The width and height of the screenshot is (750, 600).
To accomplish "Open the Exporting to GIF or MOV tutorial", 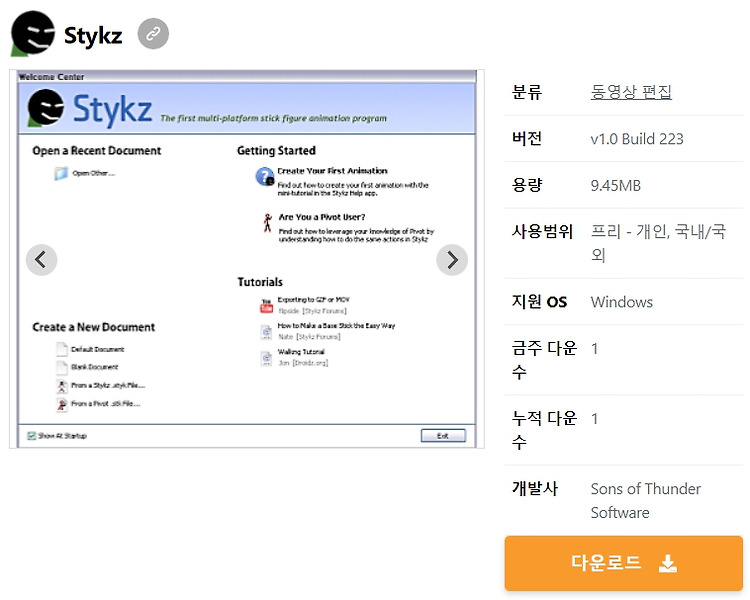I will click(314, 300).
